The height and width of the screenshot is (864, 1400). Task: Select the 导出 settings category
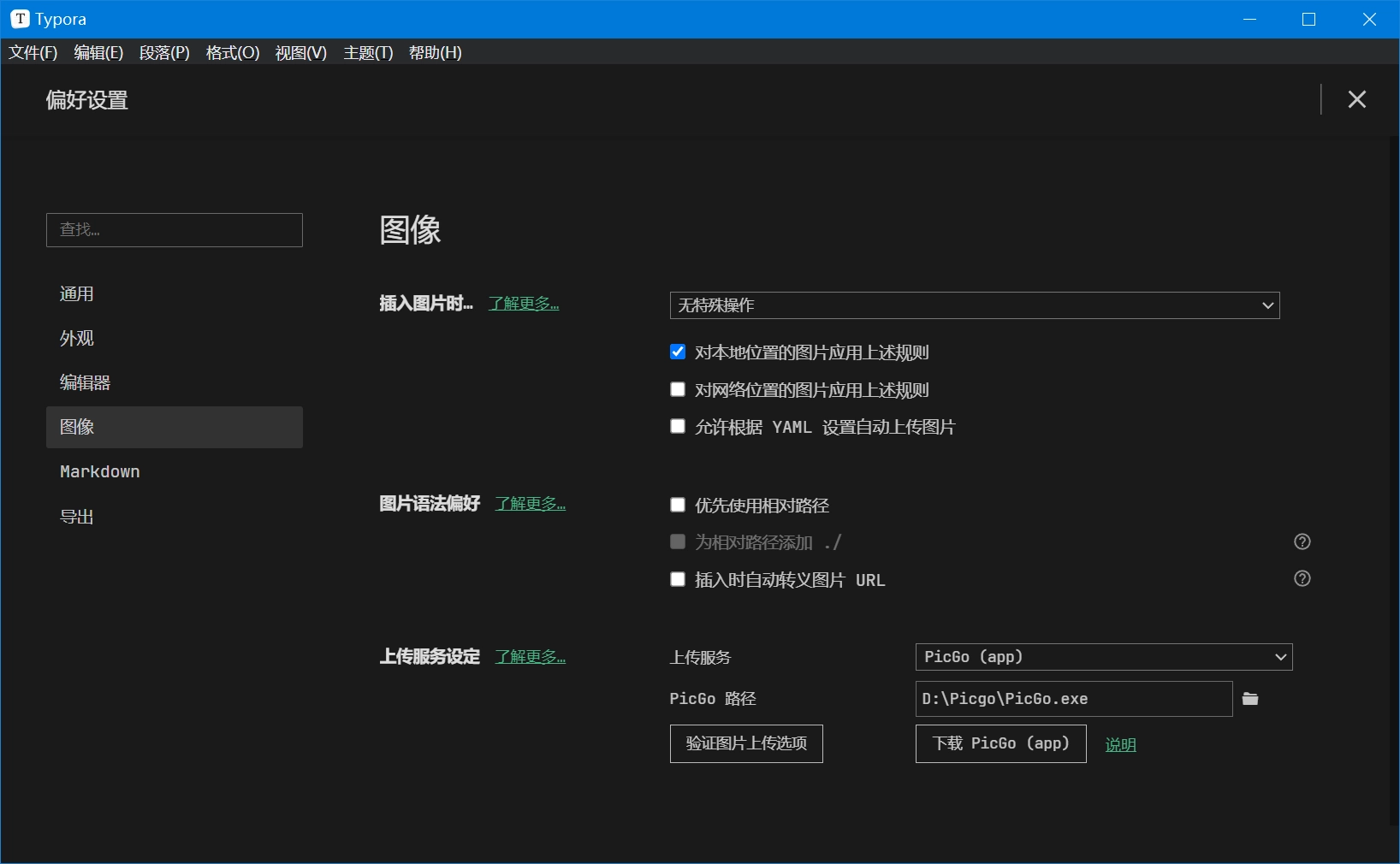(x=175, y=517)
